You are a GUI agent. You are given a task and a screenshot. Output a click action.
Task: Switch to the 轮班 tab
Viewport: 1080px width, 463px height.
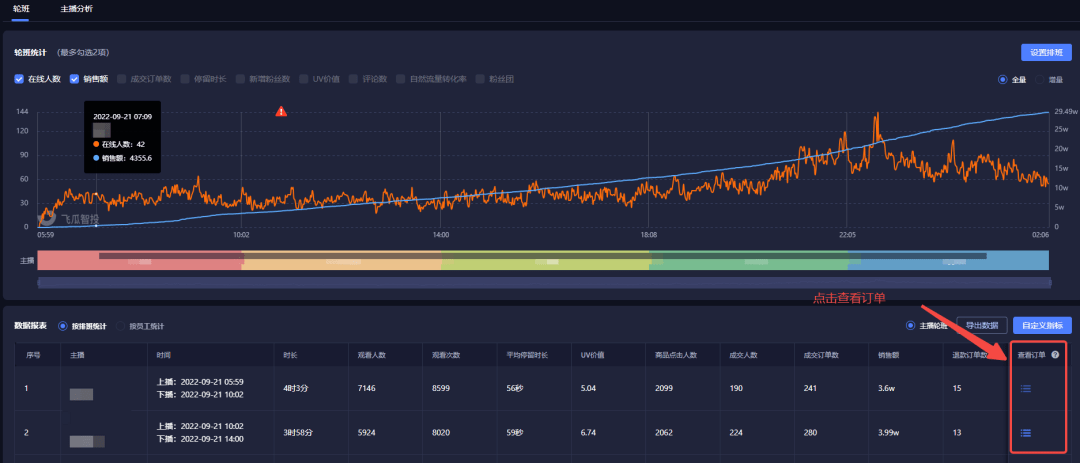pyautogui.click(x=21, y=8)
